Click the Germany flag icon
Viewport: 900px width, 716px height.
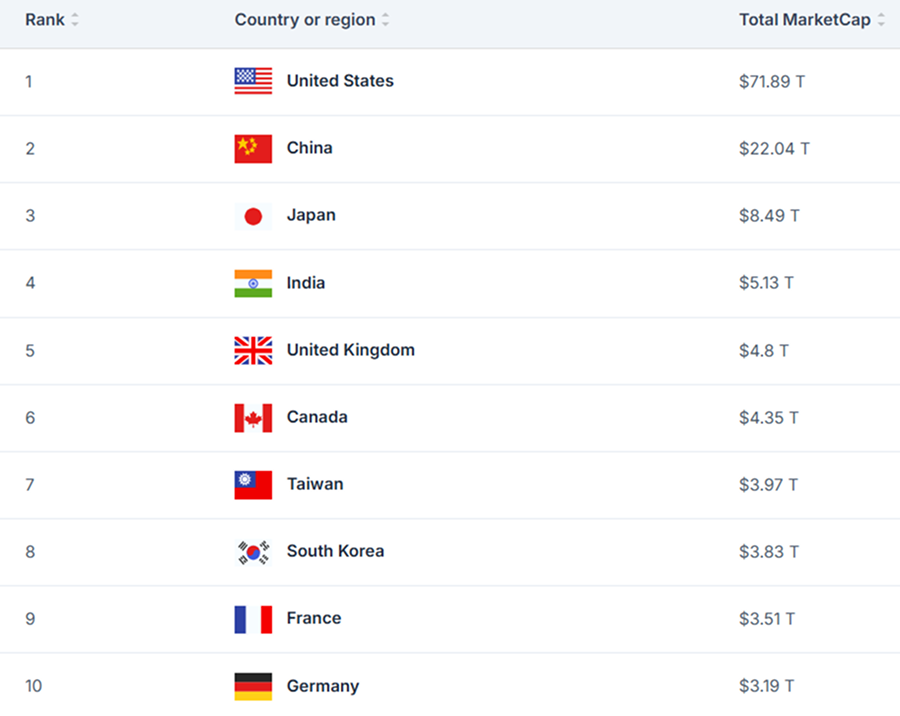pyautogui.click(x=253, y=686)
